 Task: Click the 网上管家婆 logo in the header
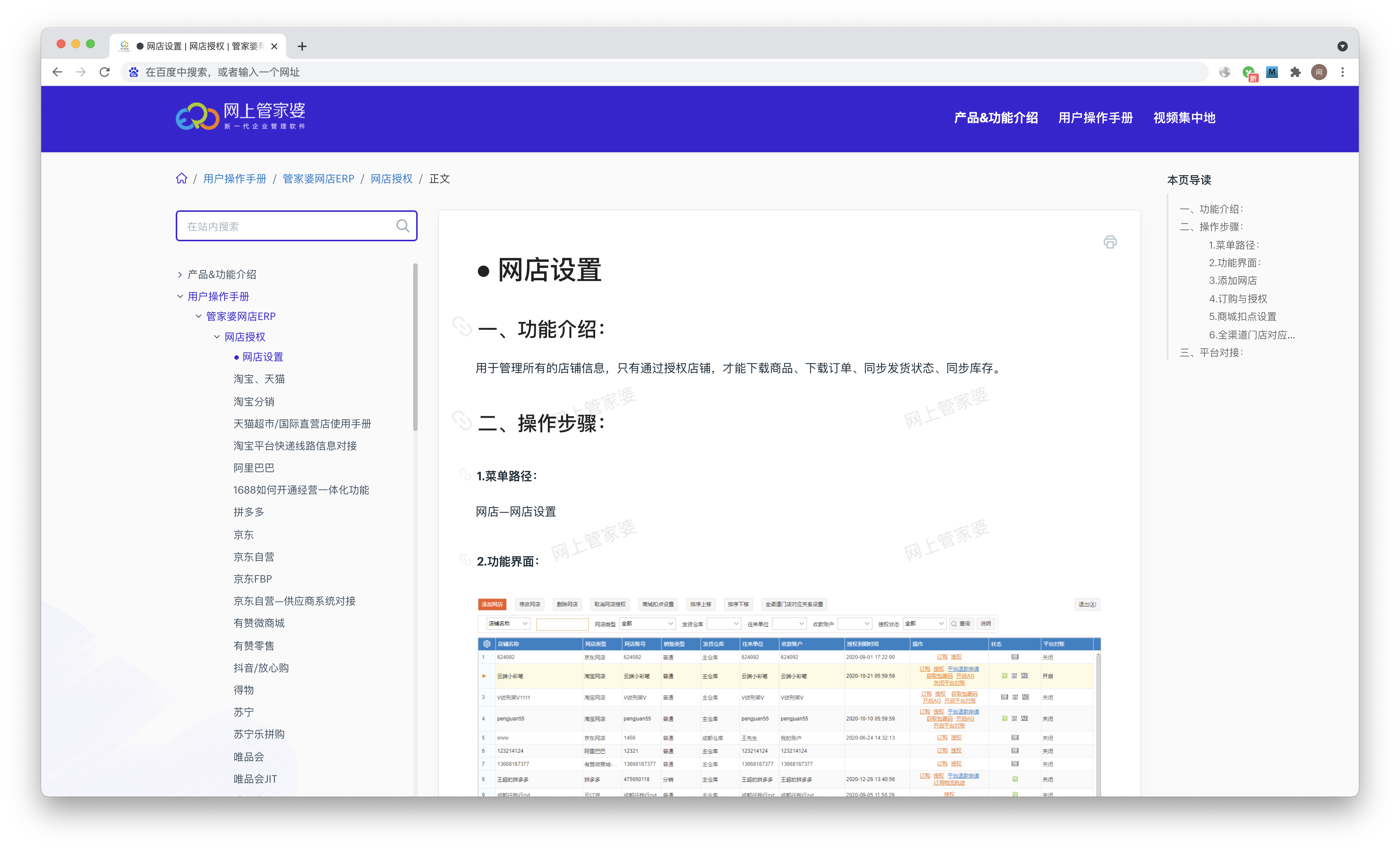point(241,117)
